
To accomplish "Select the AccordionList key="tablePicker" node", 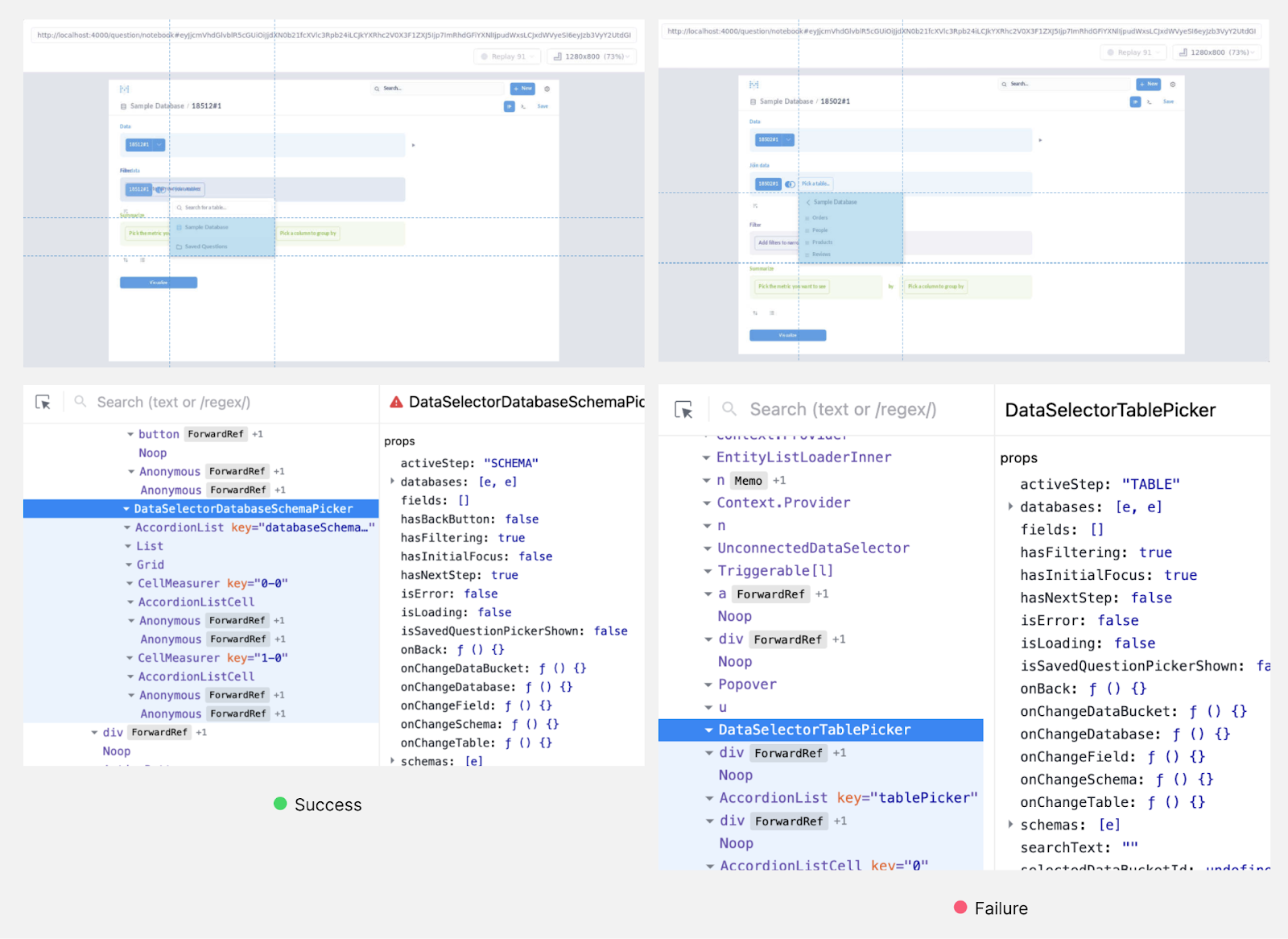I will coord(848,798).
